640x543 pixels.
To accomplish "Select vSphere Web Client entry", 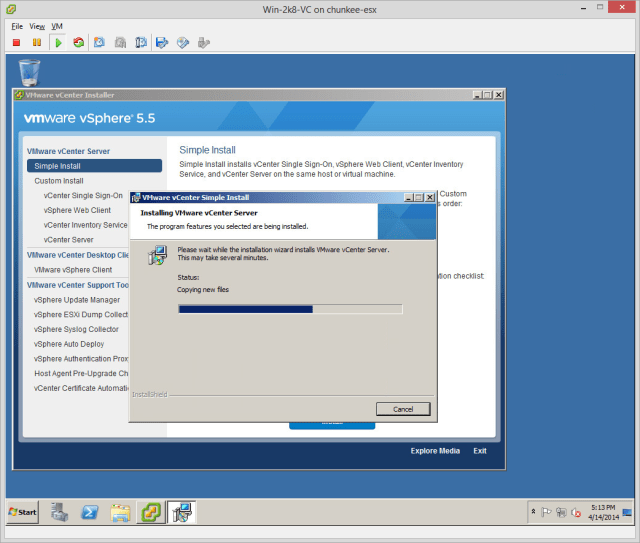I will (x=77, y=210).
